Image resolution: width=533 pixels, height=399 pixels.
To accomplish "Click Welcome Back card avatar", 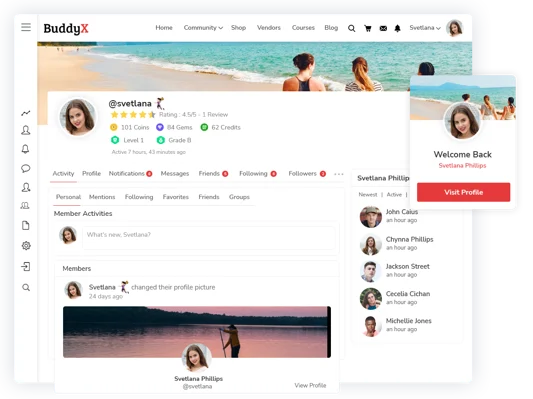I will (462, 121).
